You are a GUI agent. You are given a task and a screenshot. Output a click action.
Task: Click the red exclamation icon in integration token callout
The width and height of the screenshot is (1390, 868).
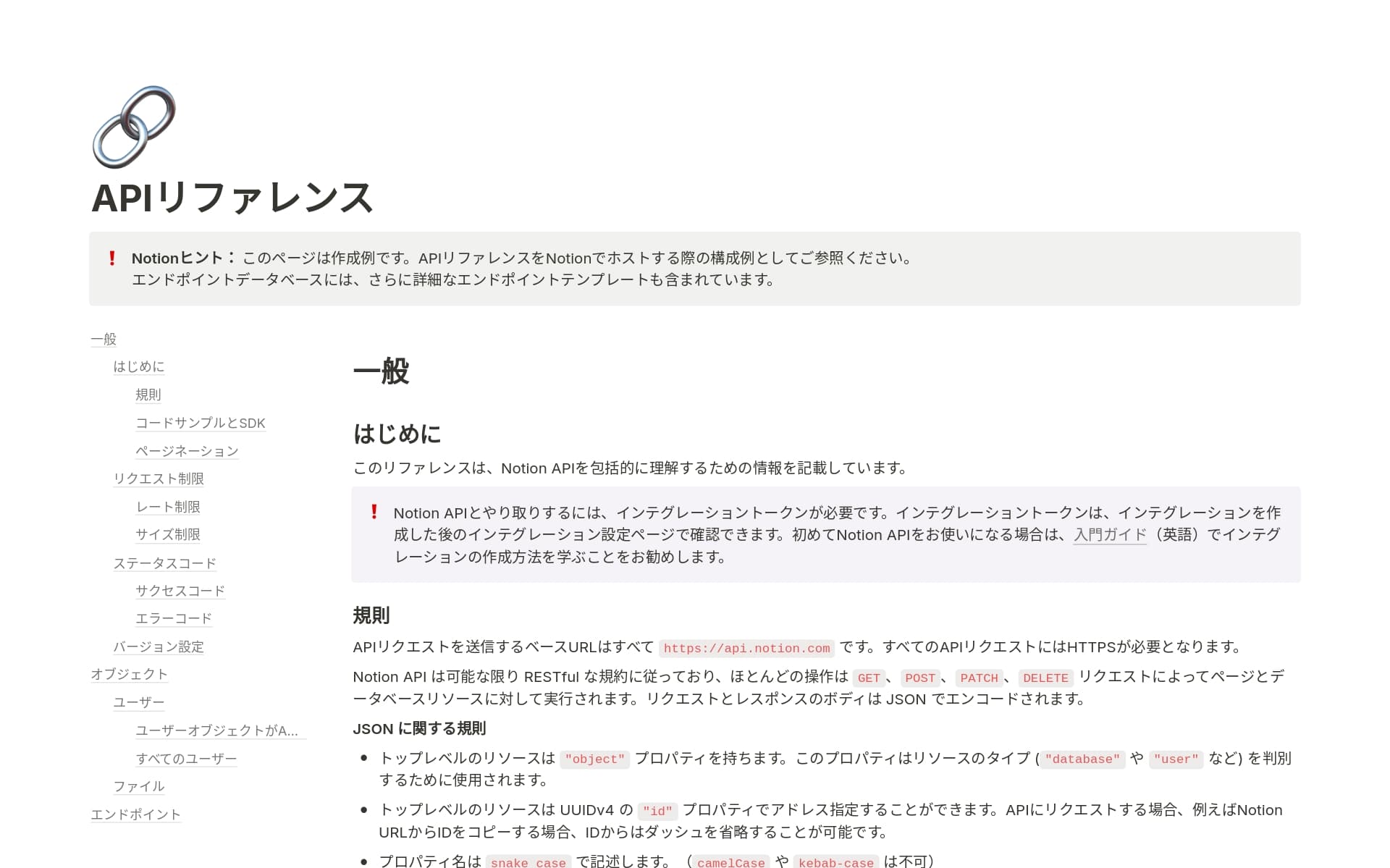click(x=374, y=513)
